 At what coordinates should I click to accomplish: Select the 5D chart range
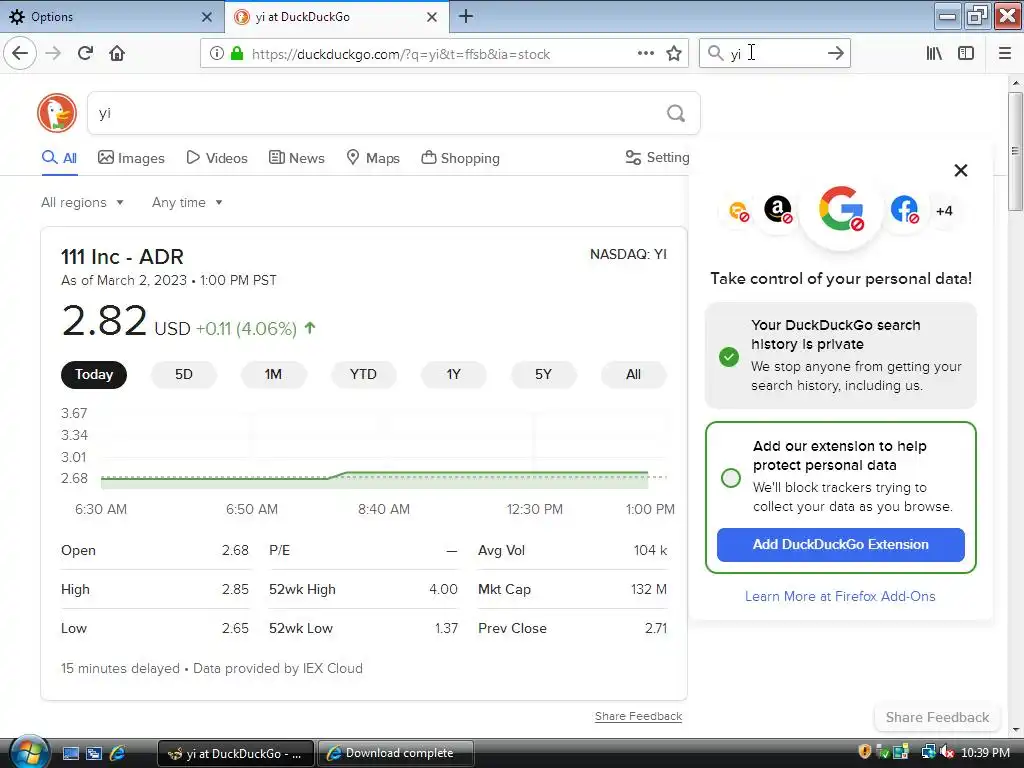[184, 374]
